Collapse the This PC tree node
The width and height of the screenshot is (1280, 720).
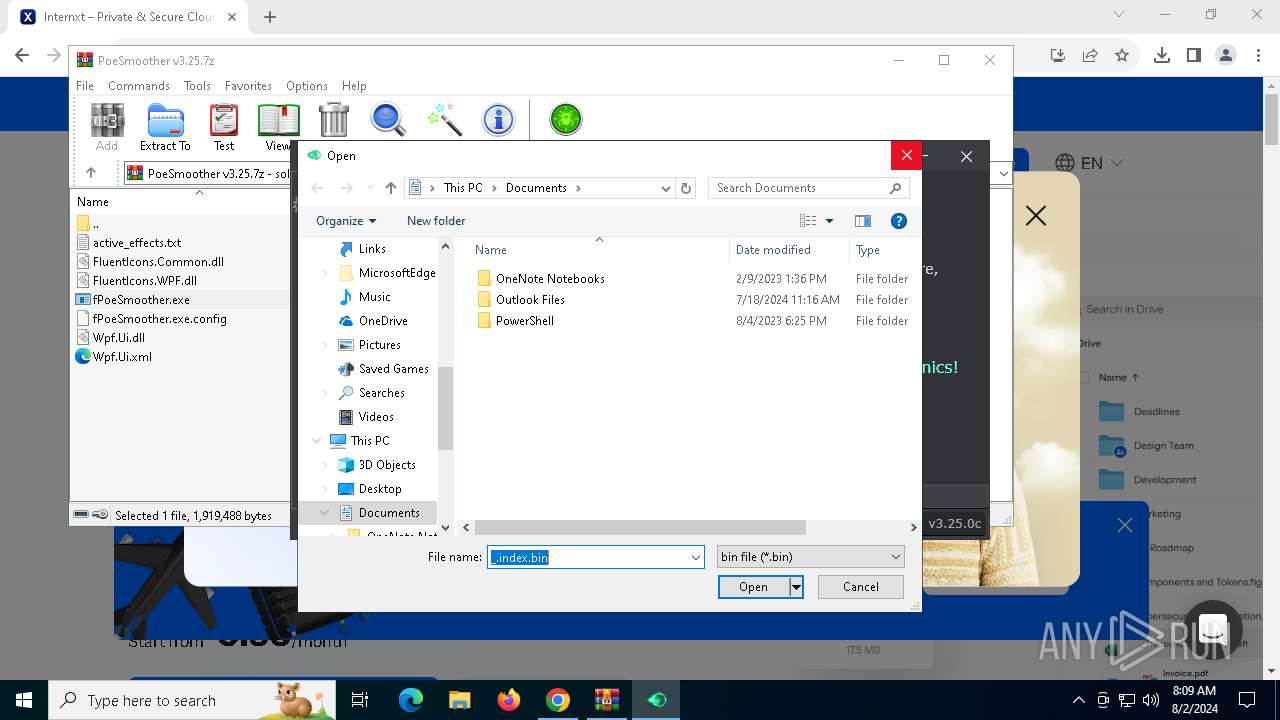point(318,441)
